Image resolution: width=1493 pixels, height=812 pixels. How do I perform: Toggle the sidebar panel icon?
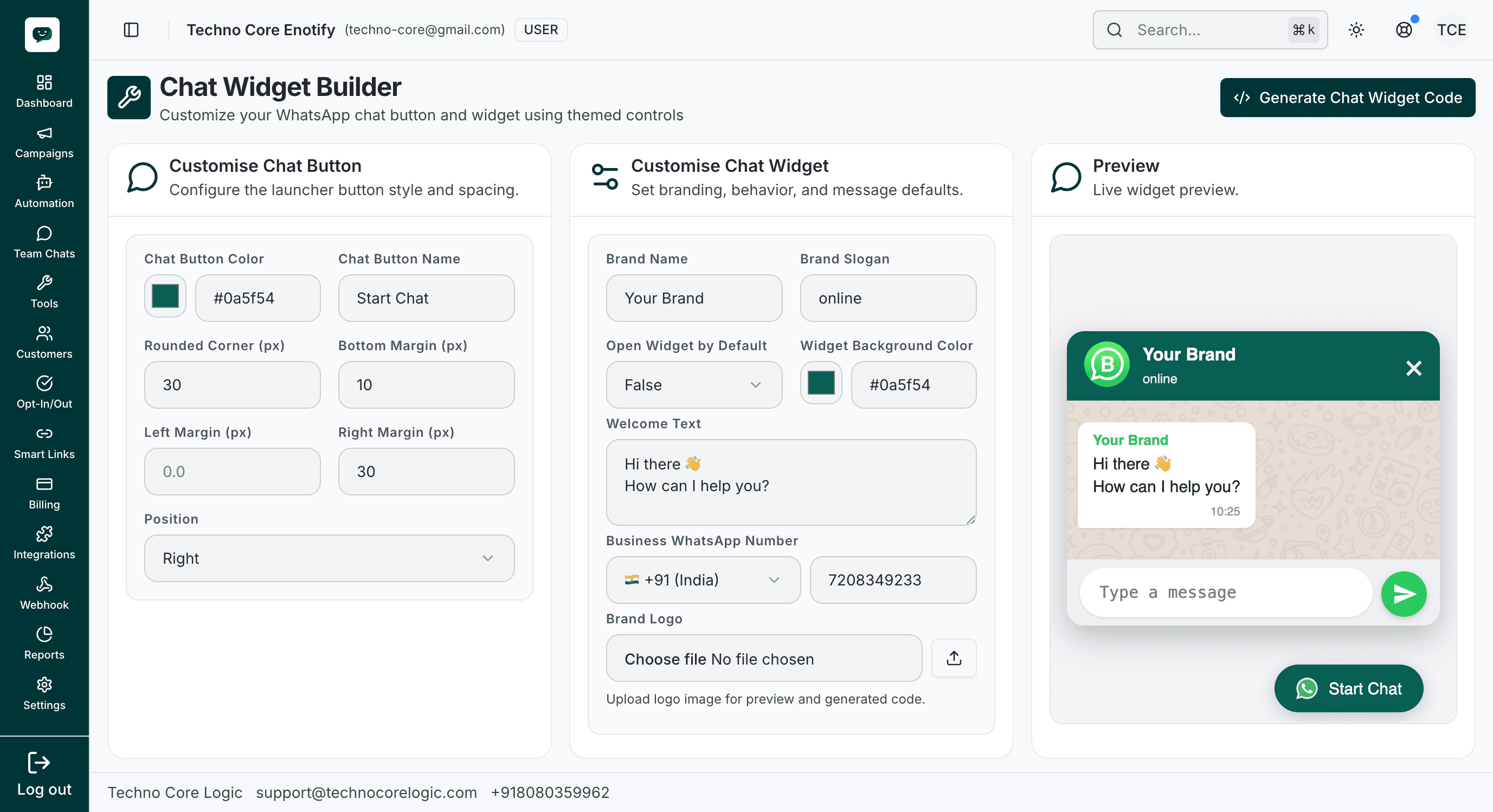pos(132,30)
